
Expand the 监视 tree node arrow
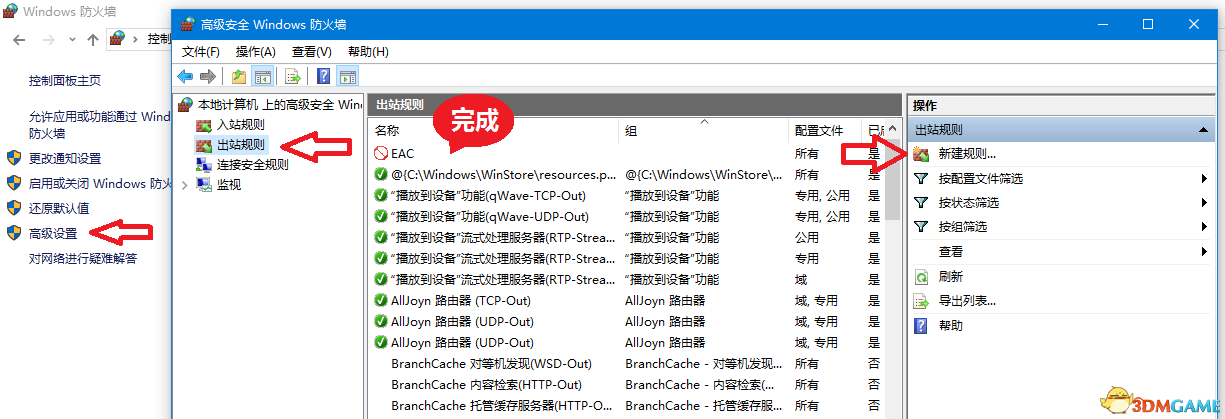pyautogui.click(x=185, y=185)
